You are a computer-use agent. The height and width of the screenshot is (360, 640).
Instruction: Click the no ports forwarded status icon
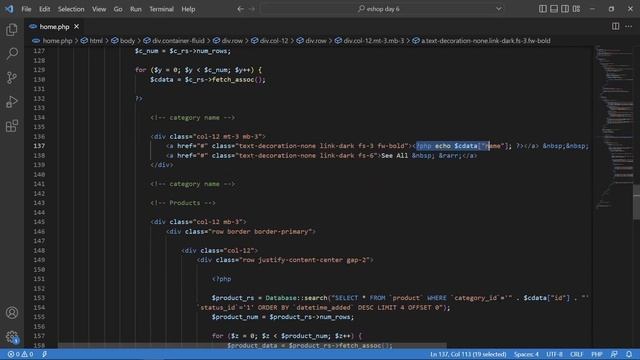click(x=44, y=354)
